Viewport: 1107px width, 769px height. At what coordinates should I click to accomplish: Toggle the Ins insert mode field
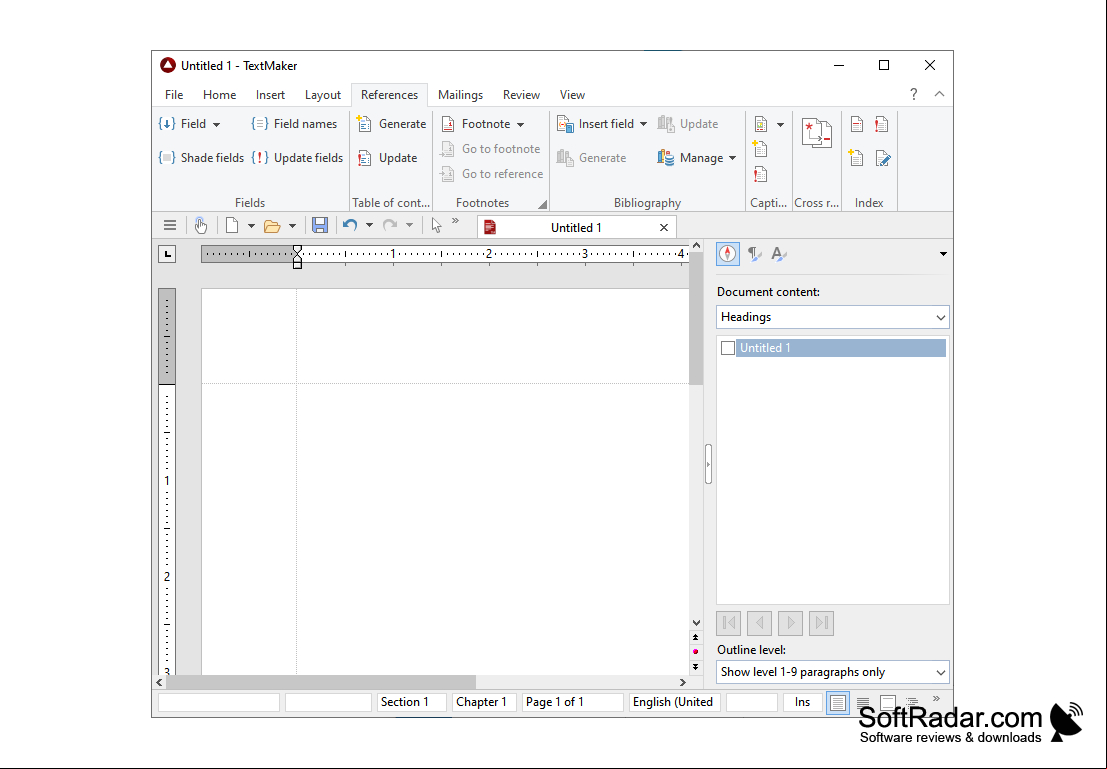click(x=802, y=702)
